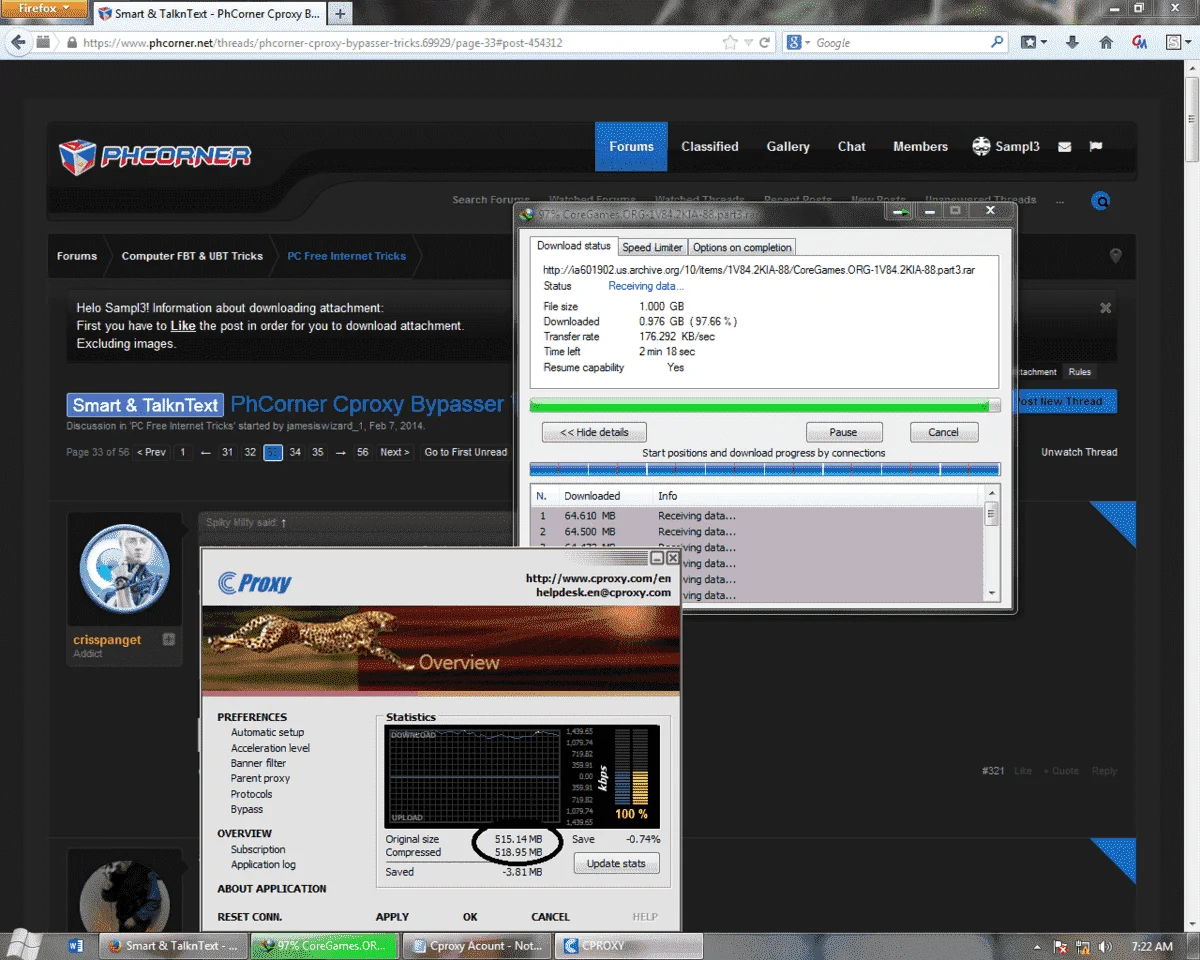Open Protocols preference
This screenshot has height=960, width=1200.
pos(251,794)
